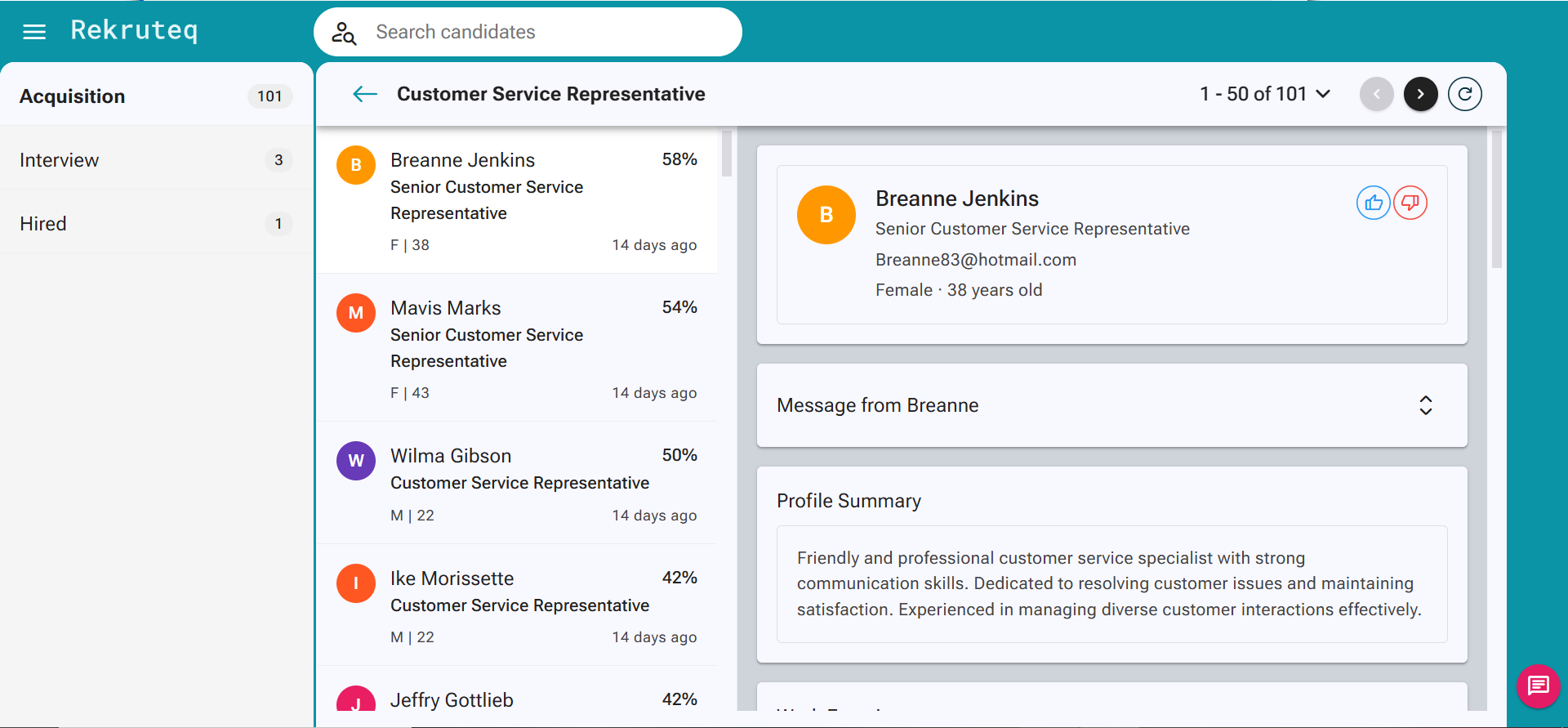Screen dimensions: 1568x728
Task: Open the chat support bubble
Action: point(1539,686)
